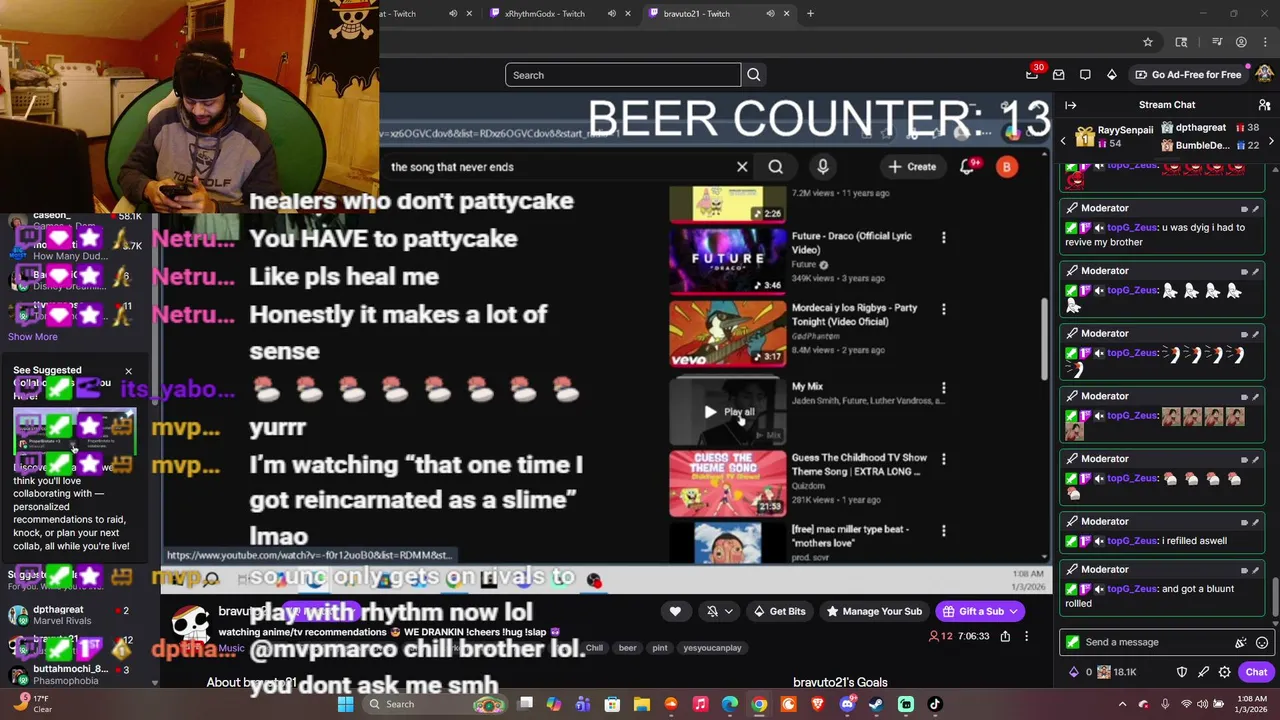
Task: Open the stream more options three dots
Action: click(x=1026, y=636)
